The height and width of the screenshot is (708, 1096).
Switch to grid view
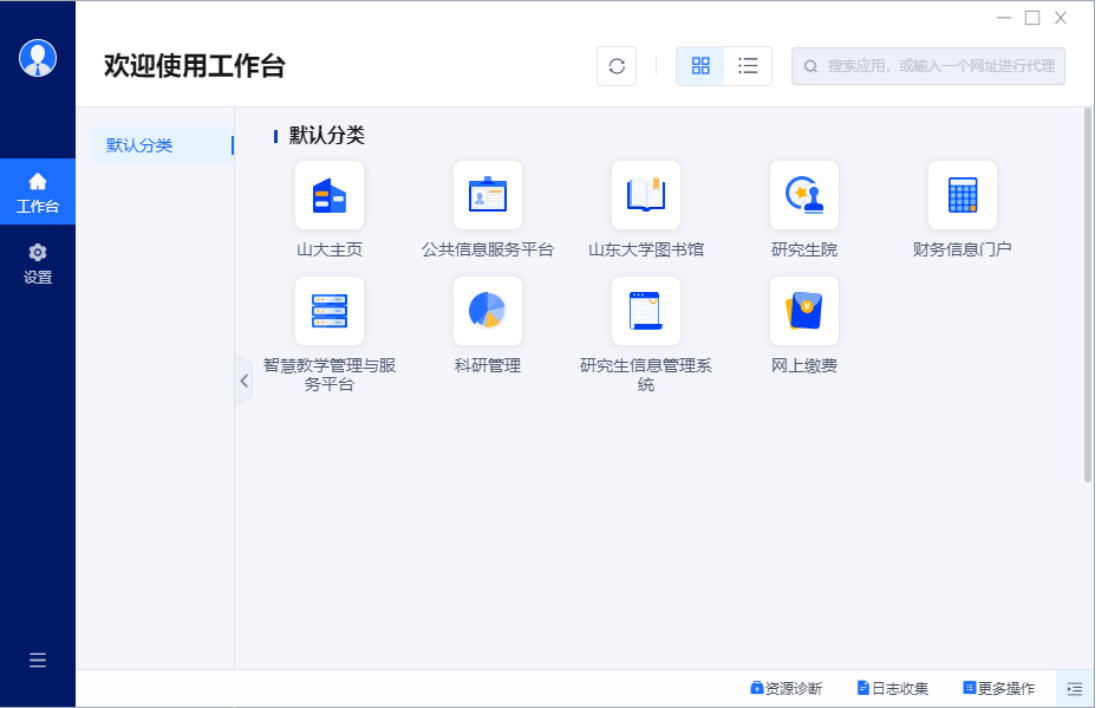tap(700, 66)
